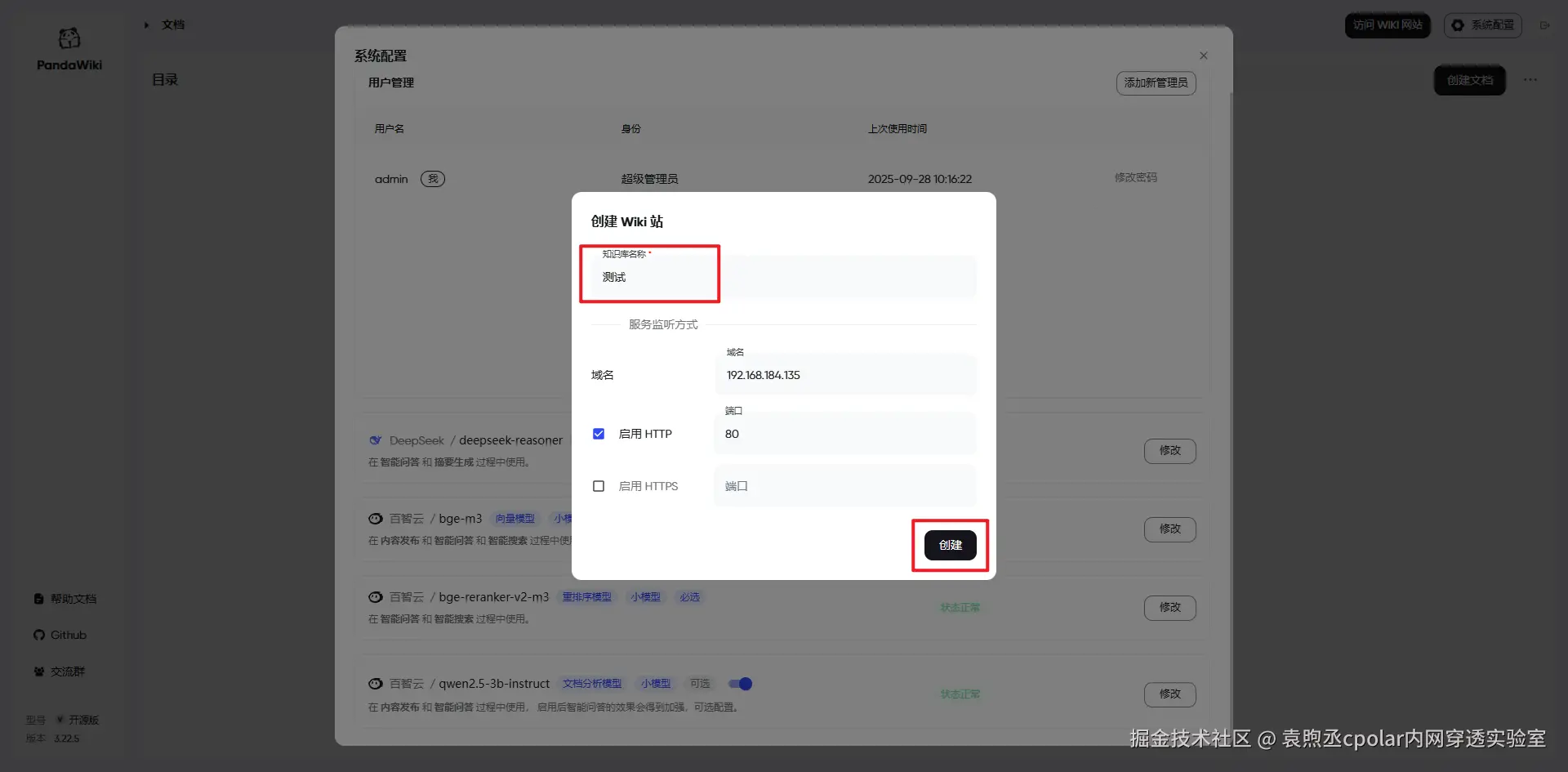The height and width of the screenshot is (772, 1568).
Task: Toggle off the qwen2.5-3b-instruct model switch
Action: point(741,684)
